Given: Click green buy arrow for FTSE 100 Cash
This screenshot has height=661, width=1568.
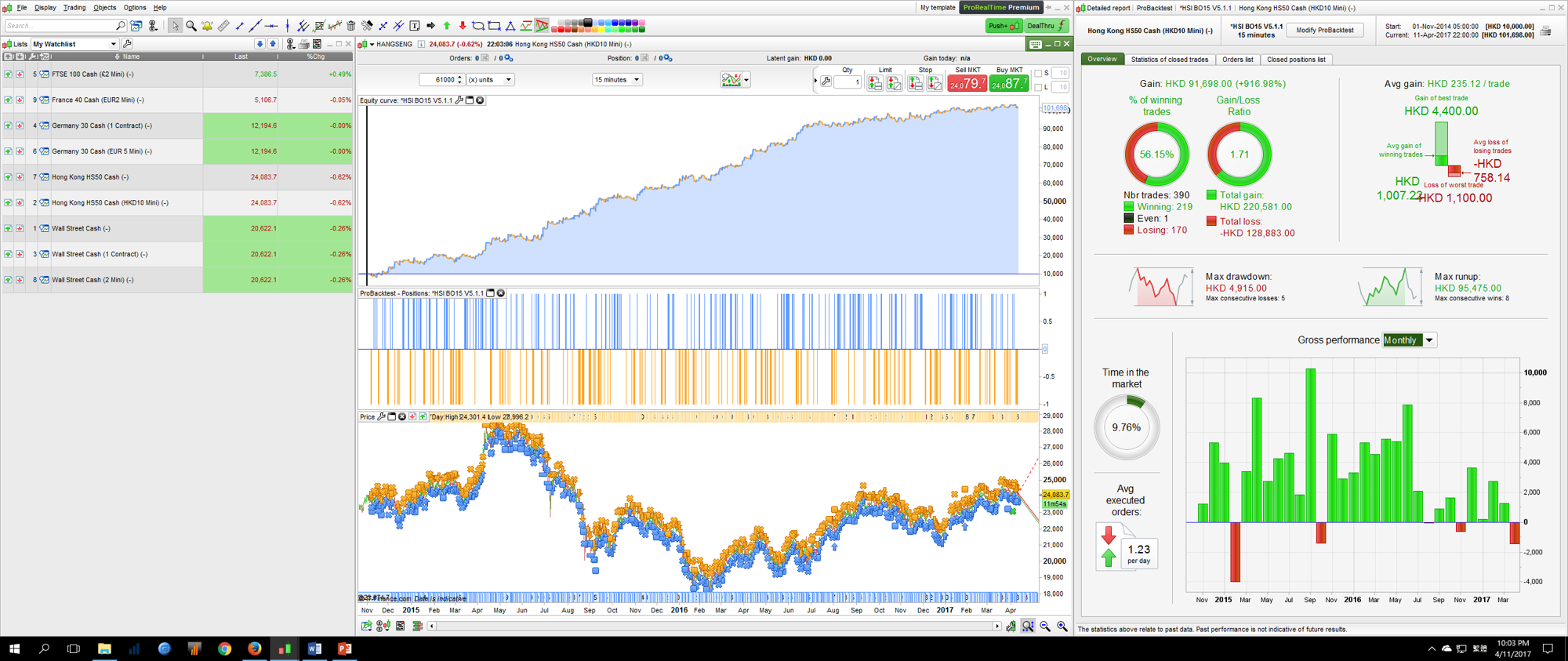Looking at the screenshot, I should (8, 74).
